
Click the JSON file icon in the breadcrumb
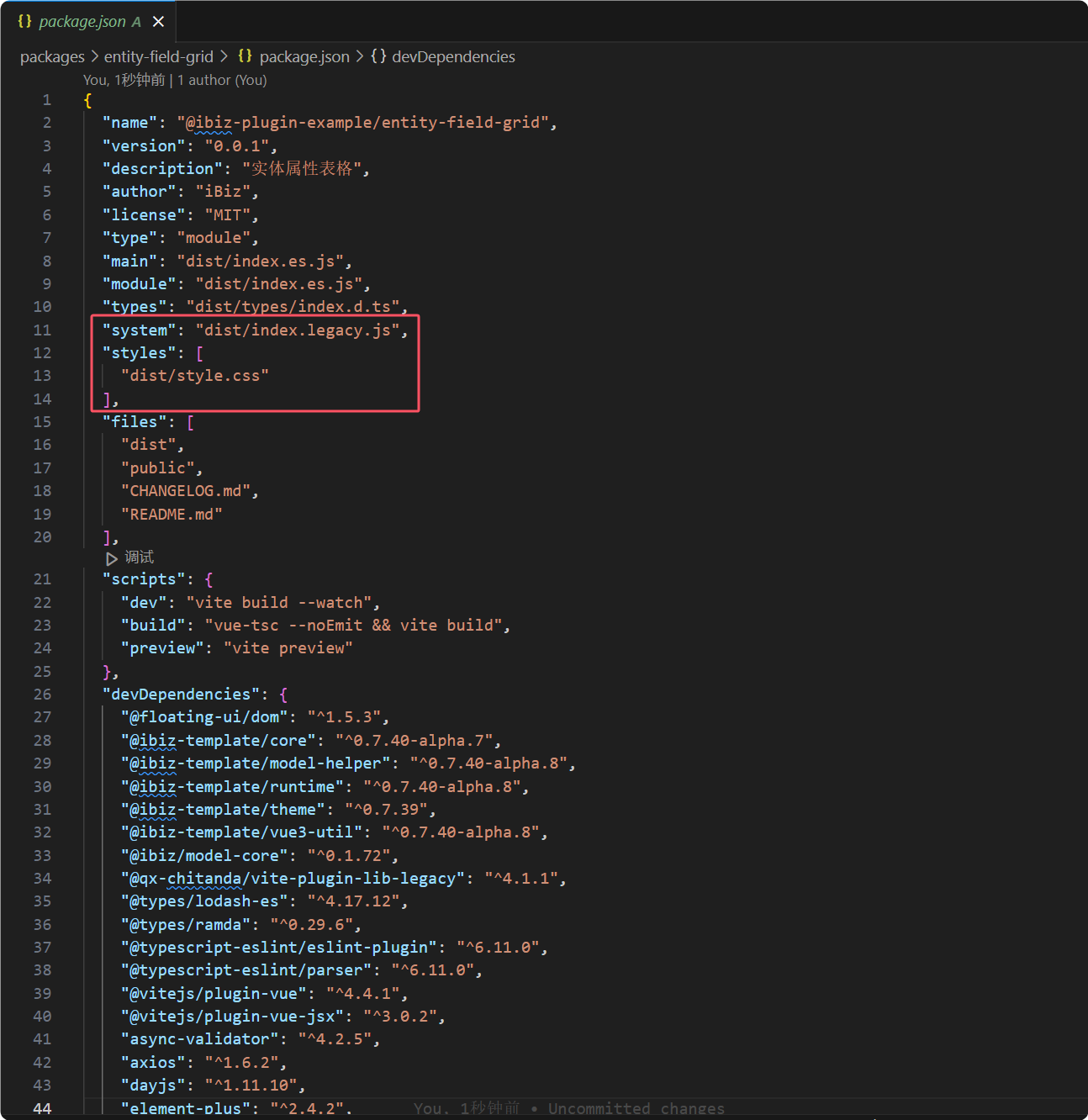(x=245, y=56)
